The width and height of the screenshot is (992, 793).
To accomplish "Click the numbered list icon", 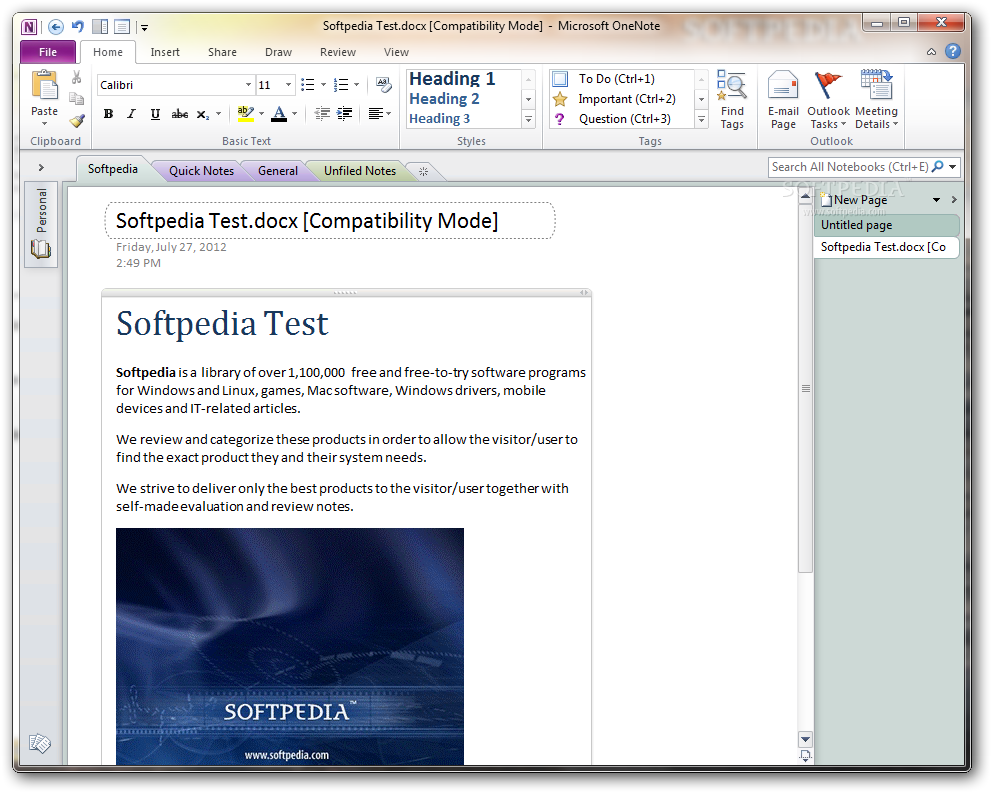I will (341, 85).
